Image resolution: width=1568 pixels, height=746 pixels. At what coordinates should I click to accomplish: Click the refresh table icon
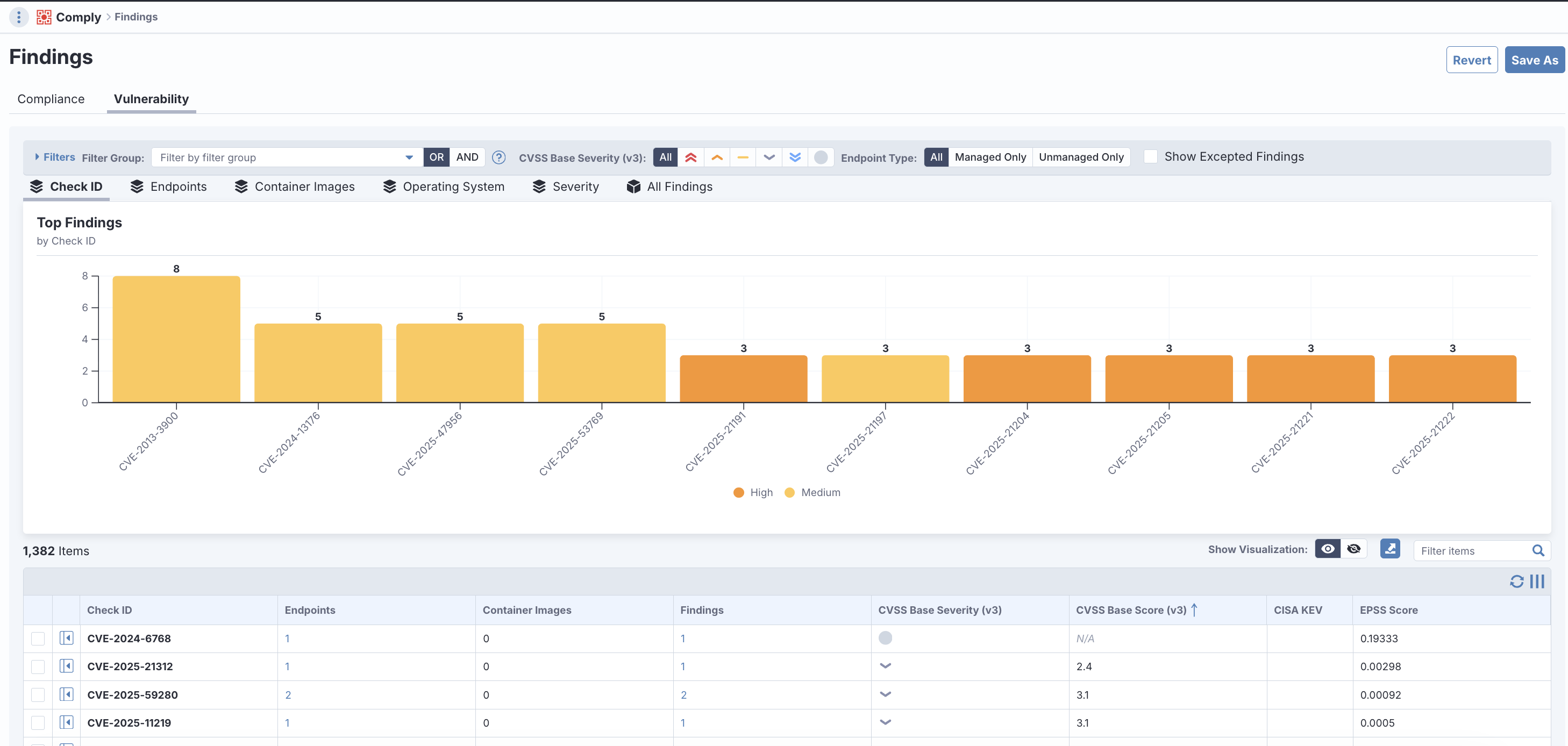pyautogui.click(x=1516, y=582)
